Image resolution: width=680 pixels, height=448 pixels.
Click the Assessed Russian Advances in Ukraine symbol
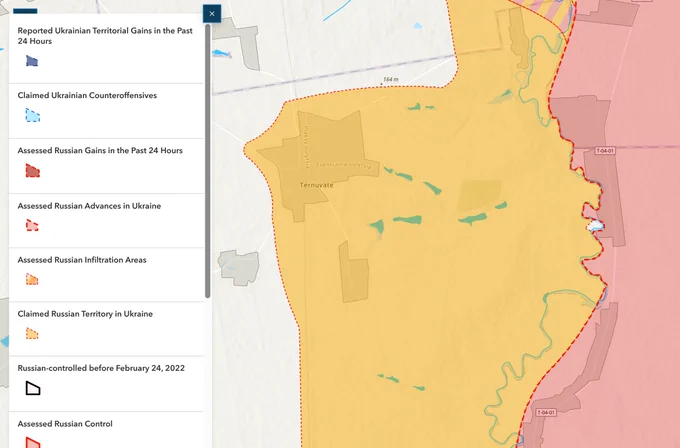tap(32, 225)
